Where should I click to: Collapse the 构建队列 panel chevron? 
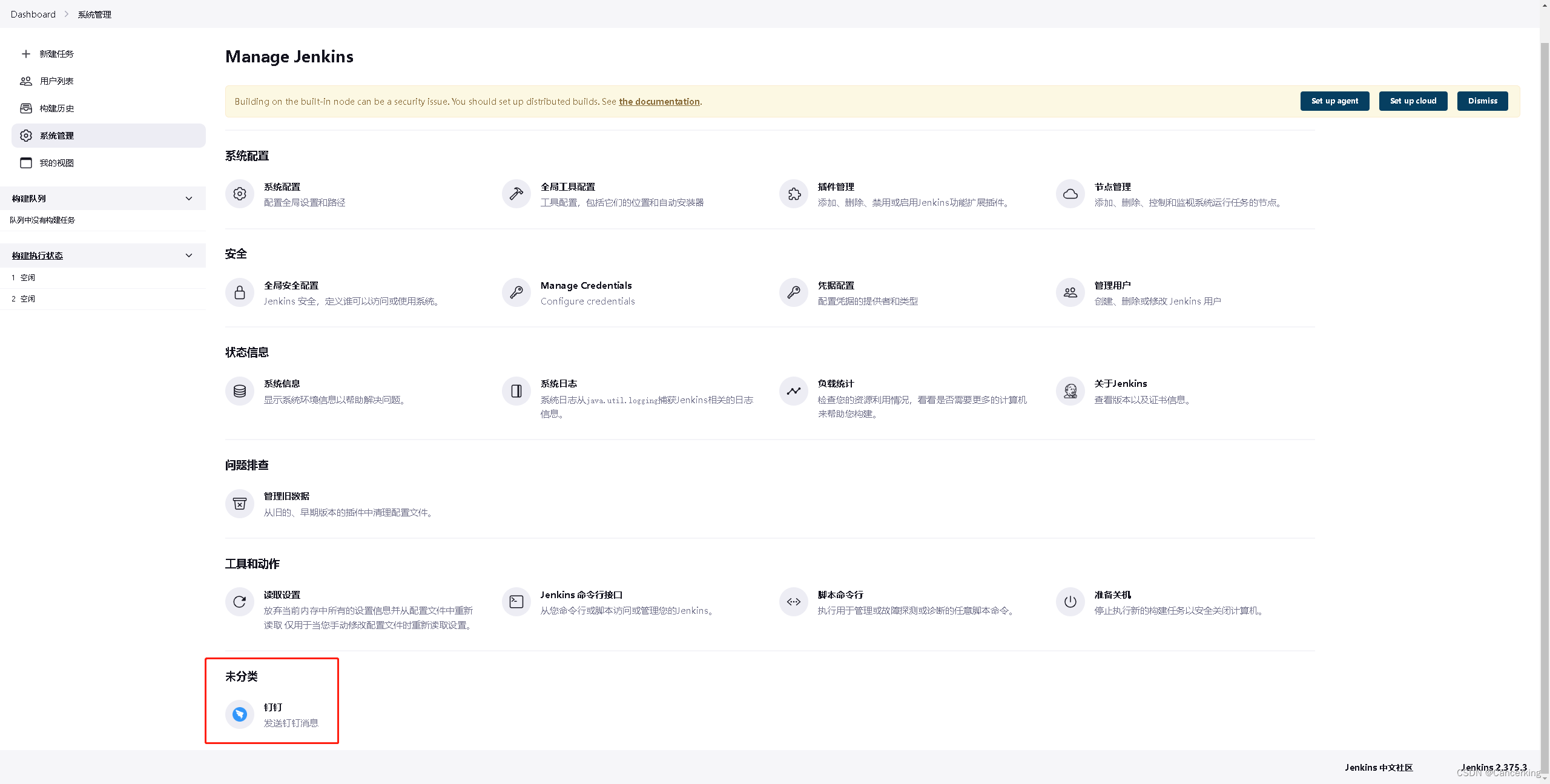189,199
